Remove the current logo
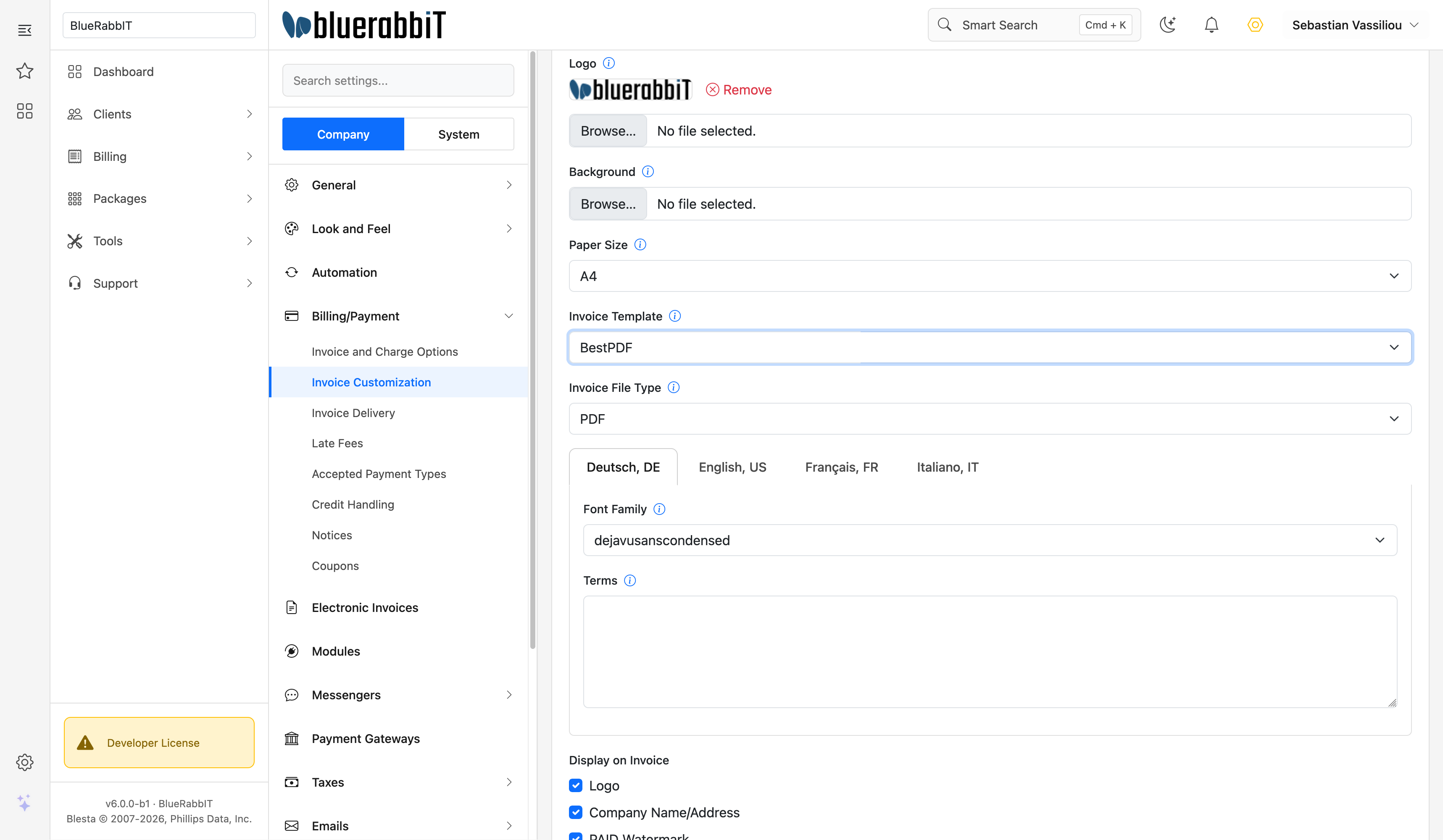The image size is (1443, 840). click(739, 90)
